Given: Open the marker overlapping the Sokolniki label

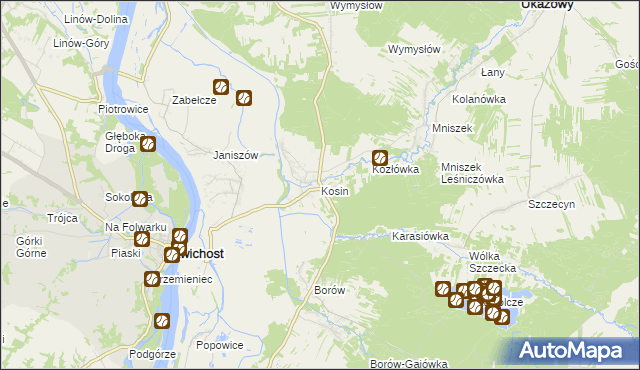Looking at the screenshot, I should click(x=140, y=199).
